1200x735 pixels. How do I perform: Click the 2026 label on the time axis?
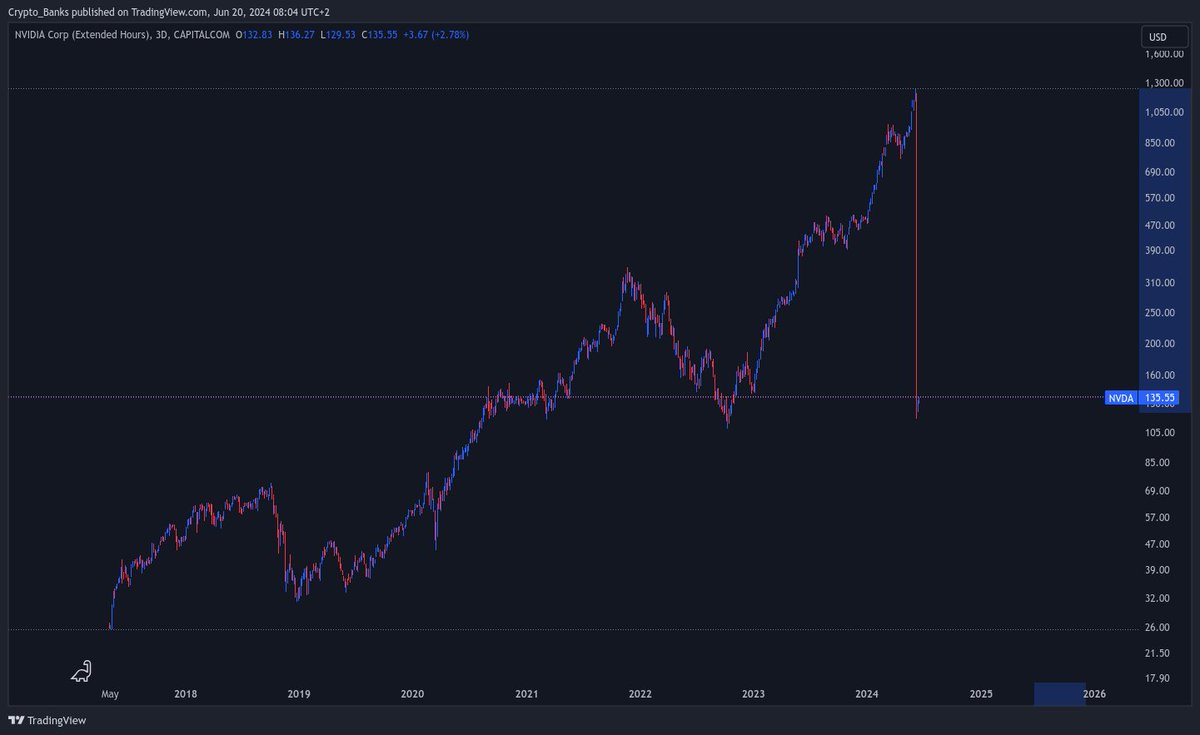coord(1095,694)
